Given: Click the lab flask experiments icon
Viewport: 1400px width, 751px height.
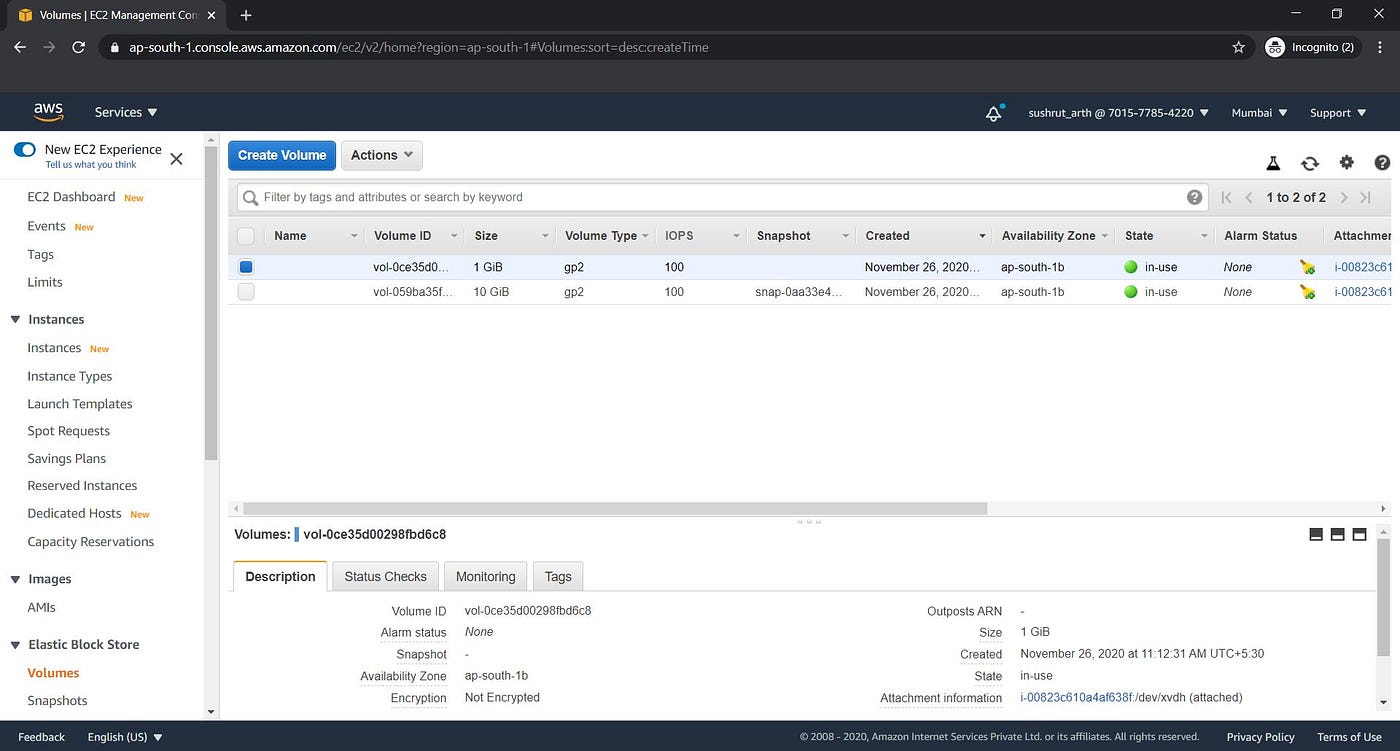Looking at the screenshot, I should [1273, 163].
